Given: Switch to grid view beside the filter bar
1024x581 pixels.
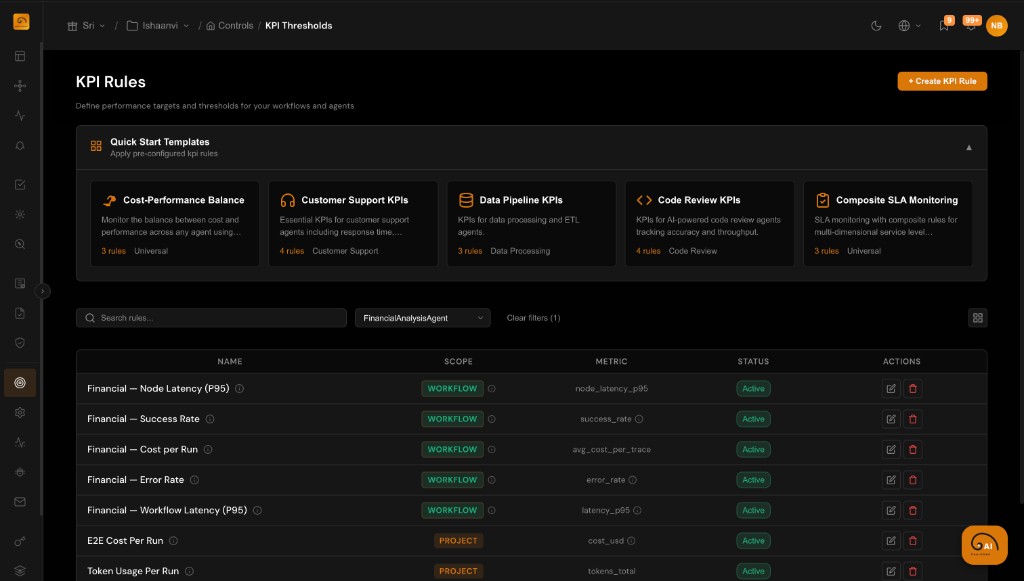Looking at the screenshot, I should click(x=978, y=317).
